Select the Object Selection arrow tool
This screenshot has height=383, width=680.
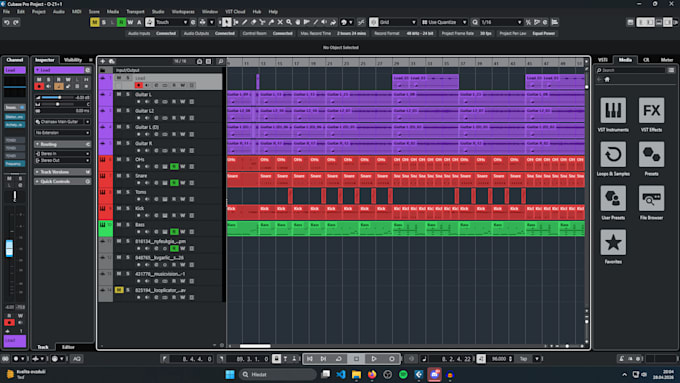[227, 22]
